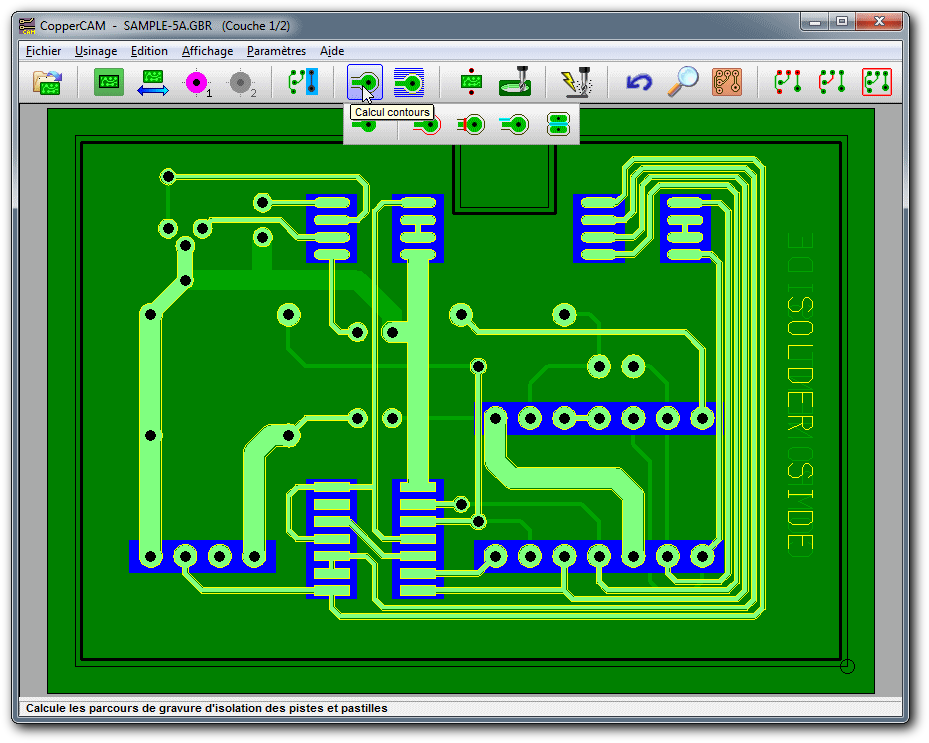This screenshot has width=929, height=743.
Task: Select the grey reference pad 2 icon
Action: click(x=242, y=83)
